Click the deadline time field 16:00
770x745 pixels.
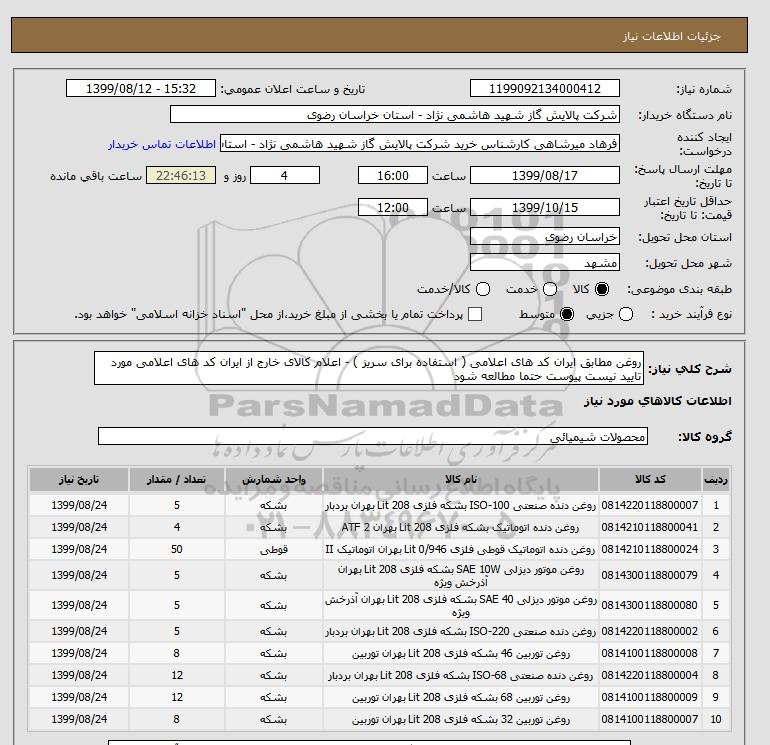pyautogui.click(x=393, y=175)
